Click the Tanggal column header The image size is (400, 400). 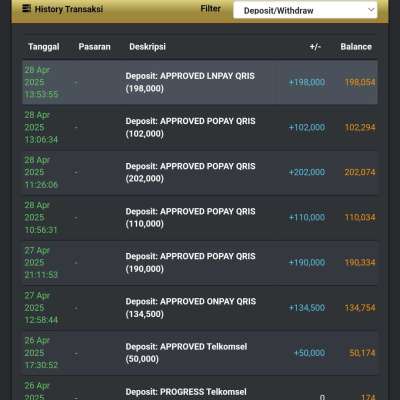pos(44,47)
